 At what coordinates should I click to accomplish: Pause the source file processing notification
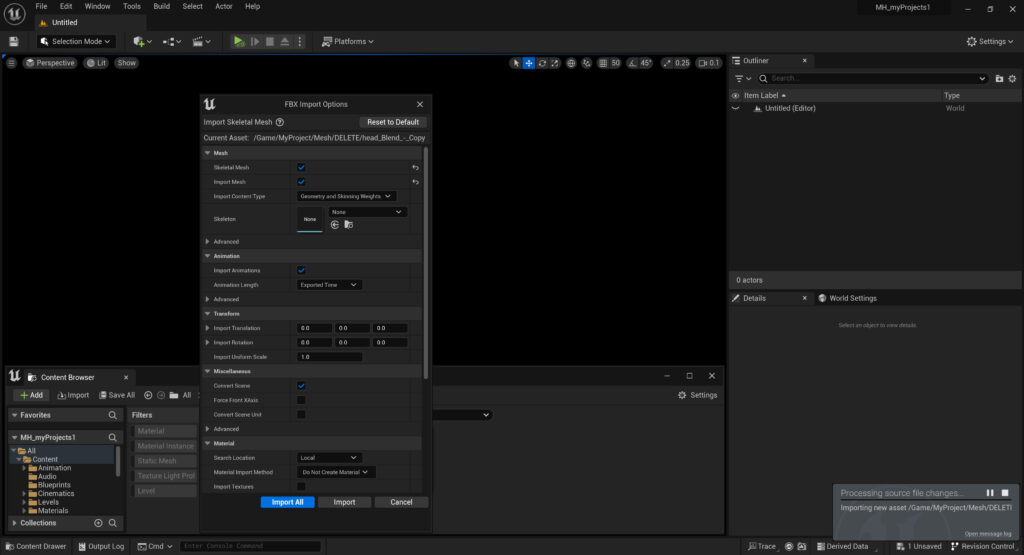pyautogui.click(x=990, y=493)
